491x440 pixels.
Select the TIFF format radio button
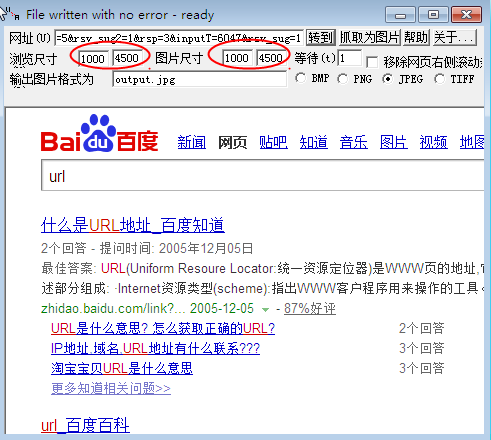439,79
